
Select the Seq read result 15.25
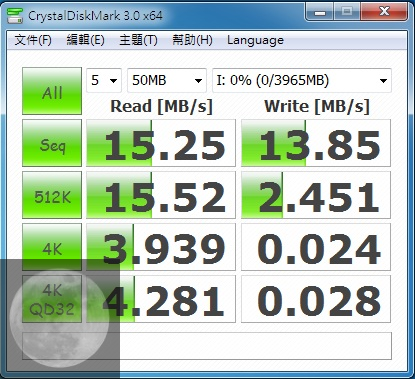tap(161, 143)
